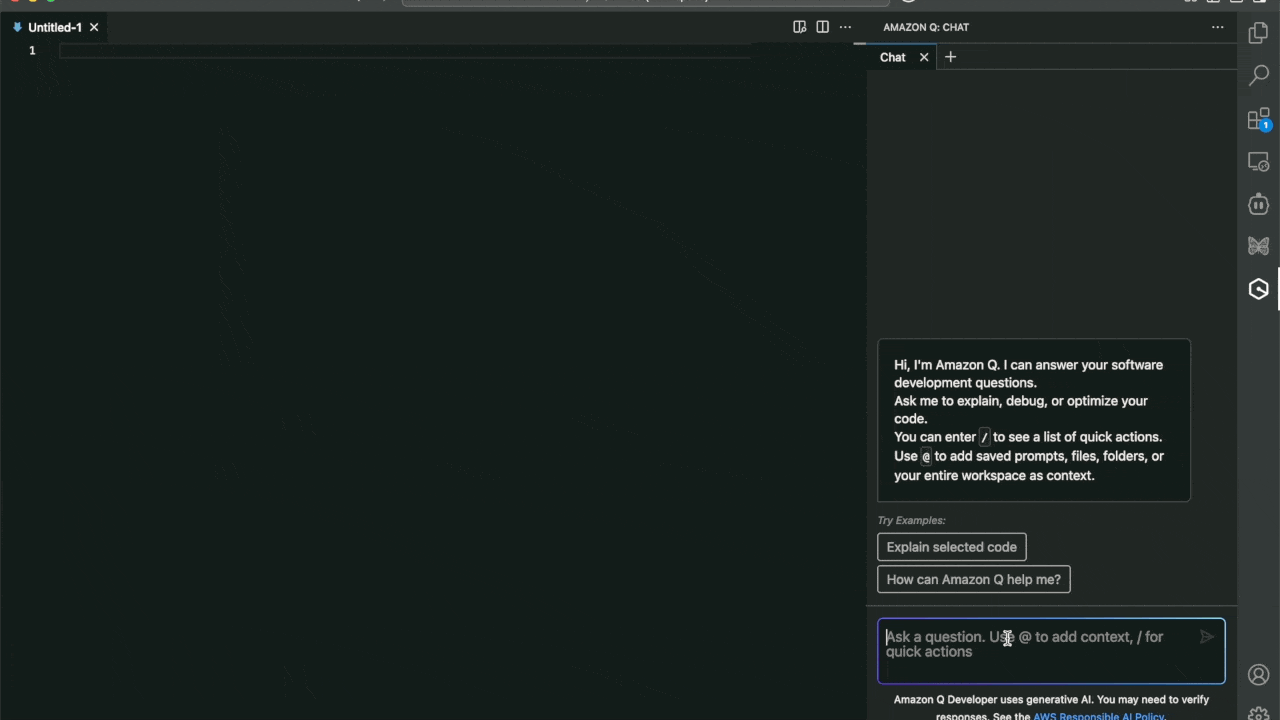Open the Explorer view in the activity bar
1280x720 pixels.
coord(1258,34)
